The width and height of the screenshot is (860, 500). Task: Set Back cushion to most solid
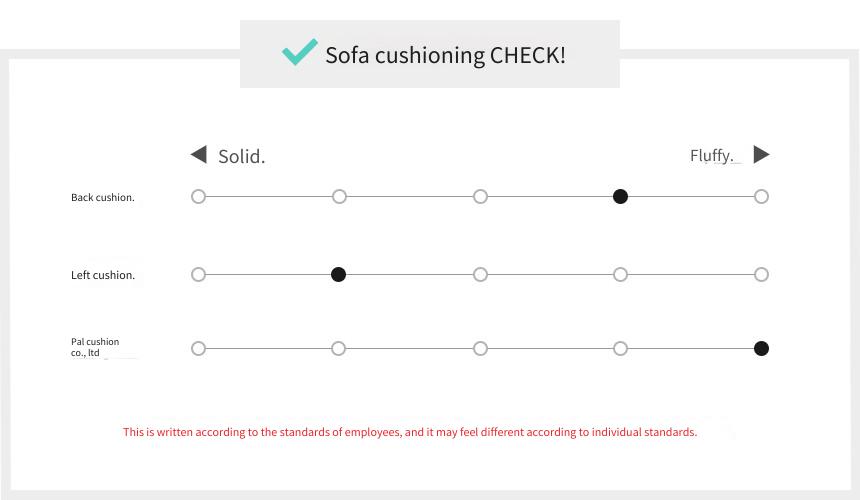[199, 196]
